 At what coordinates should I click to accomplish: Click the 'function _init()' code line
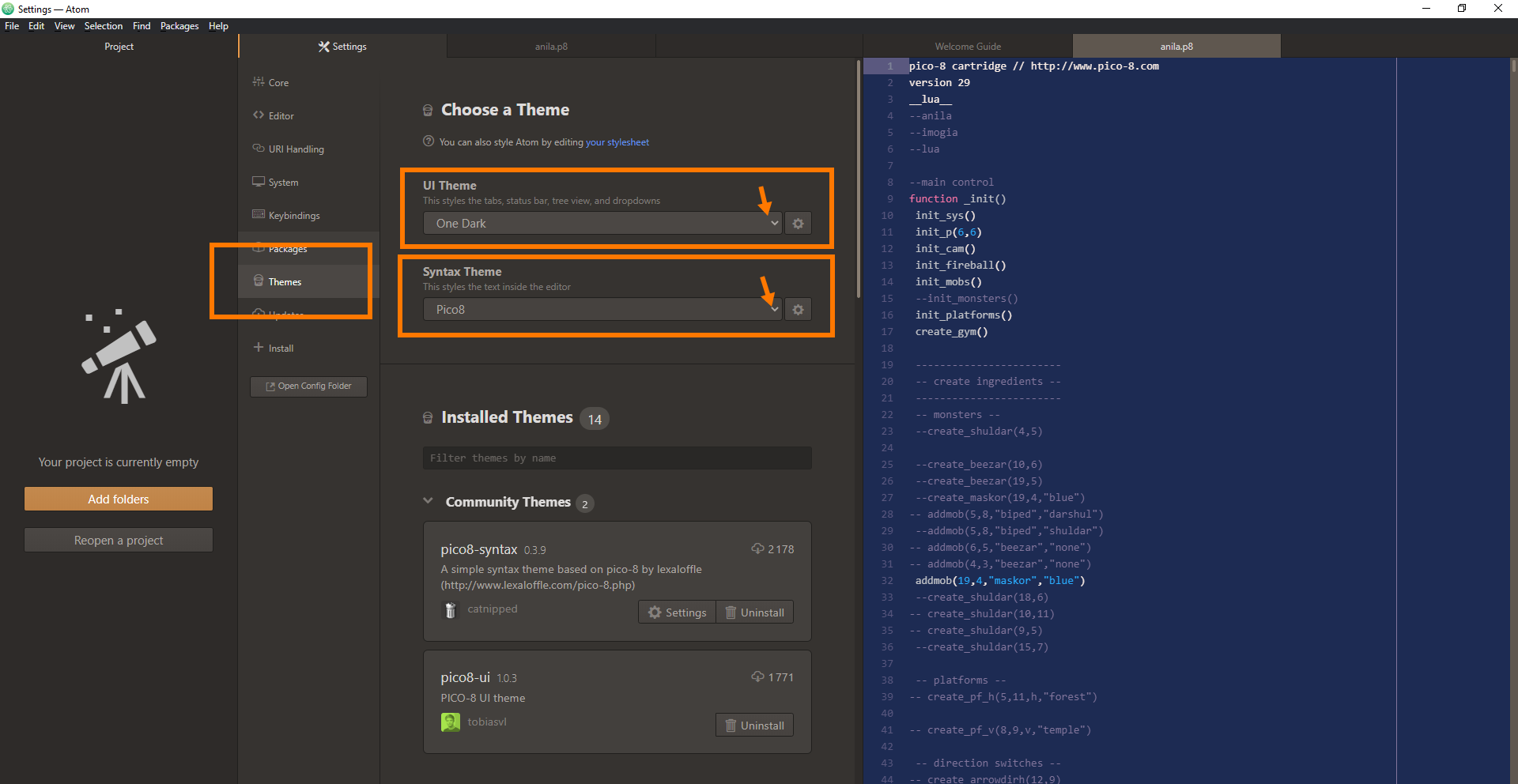click(x=957, y=199)
